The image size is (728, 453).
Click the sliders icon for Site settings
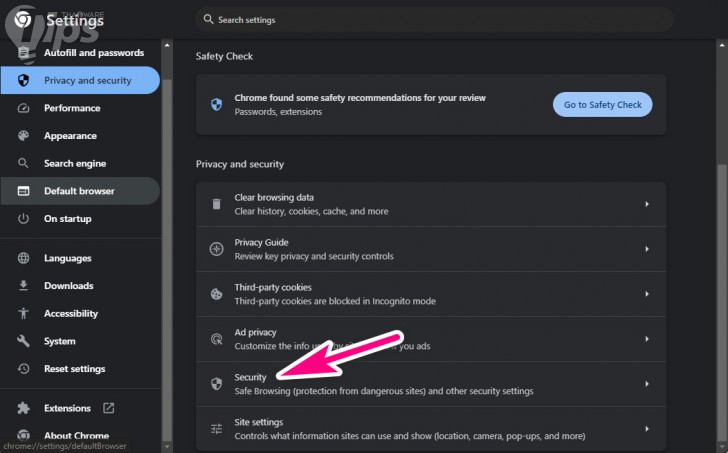click(216, 429)
